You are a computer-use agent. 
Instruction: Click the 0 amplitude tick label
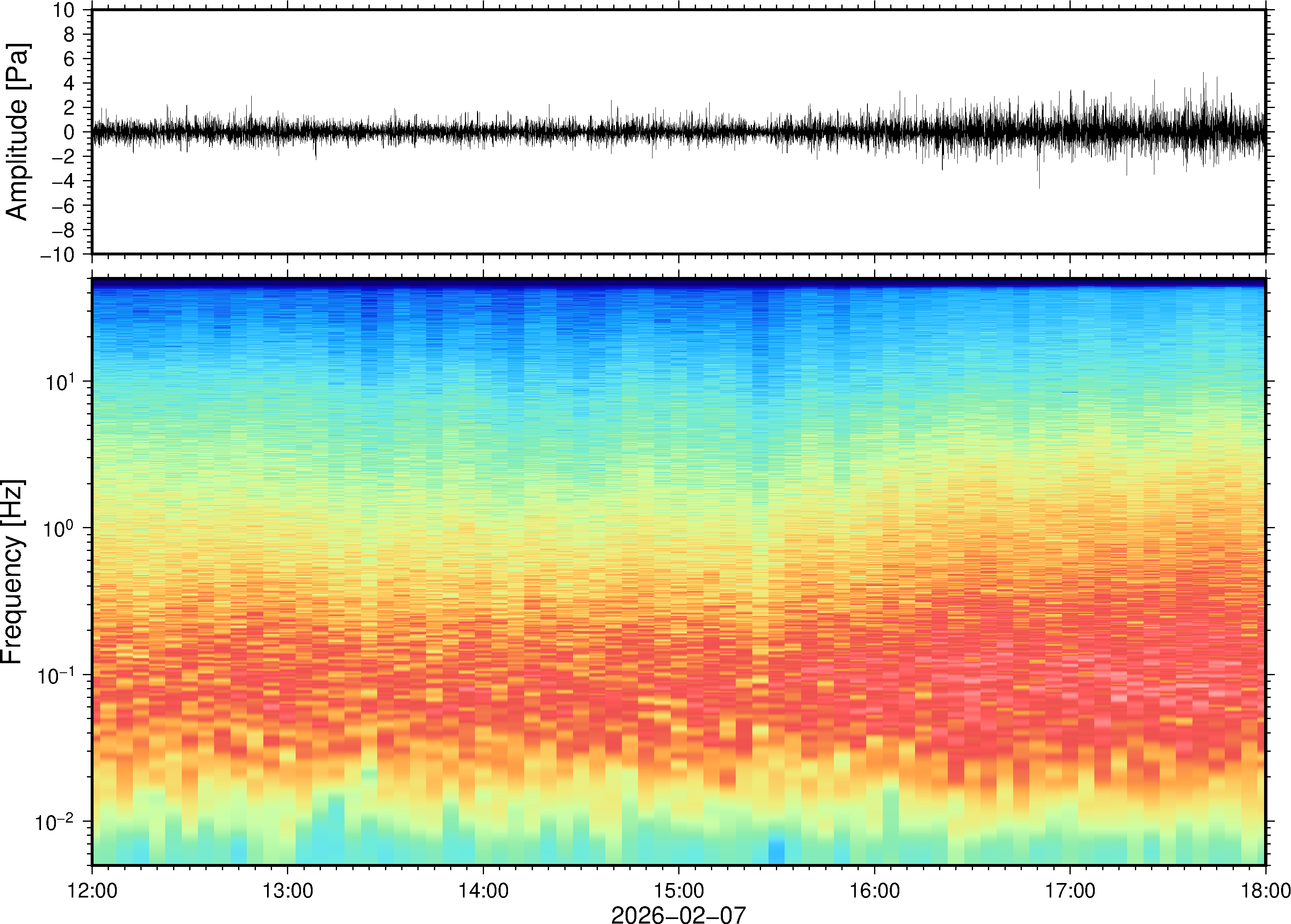(x=70, y=132)
